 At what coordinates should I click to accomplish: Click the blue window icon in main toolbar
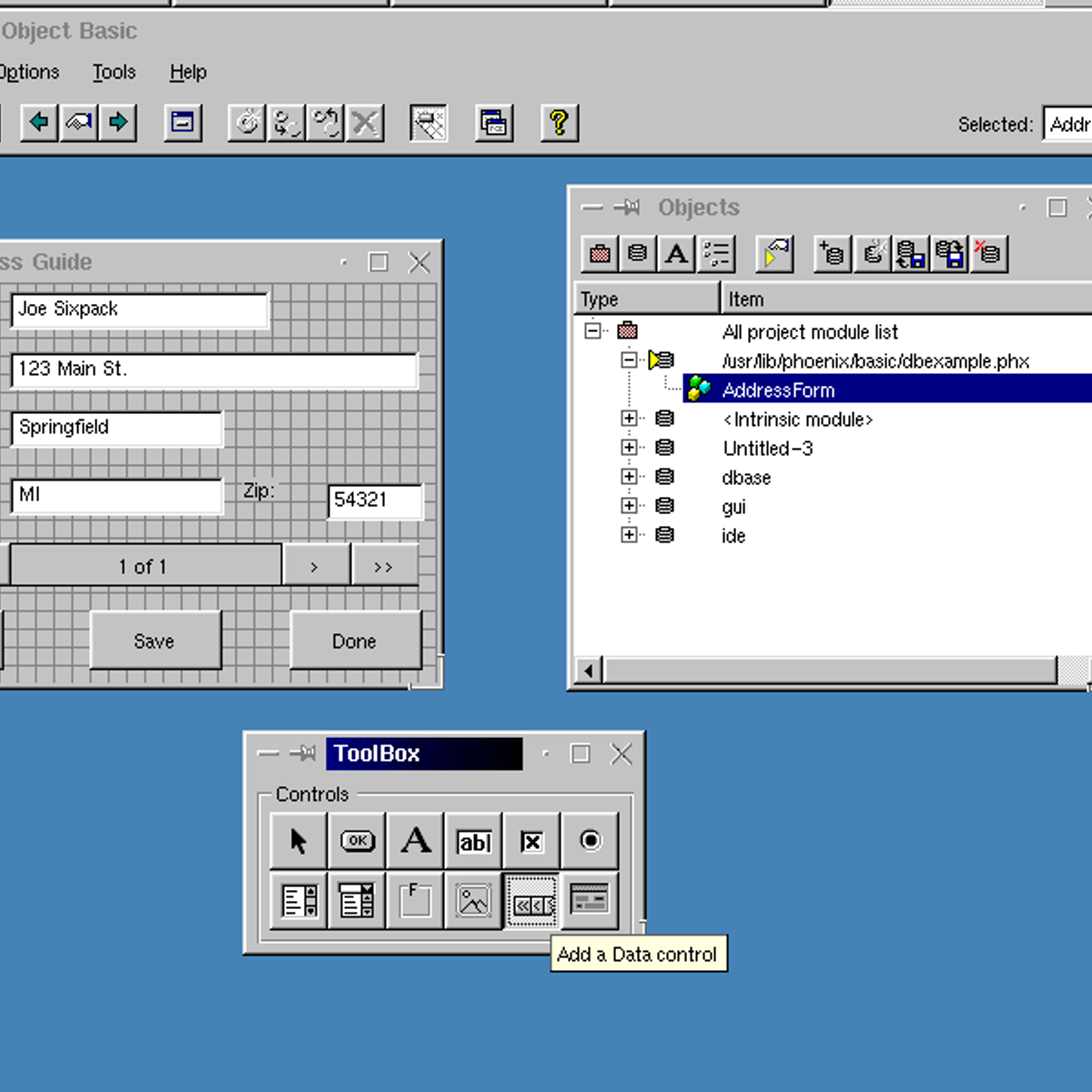pyautogui.click(x=182, y=122)
